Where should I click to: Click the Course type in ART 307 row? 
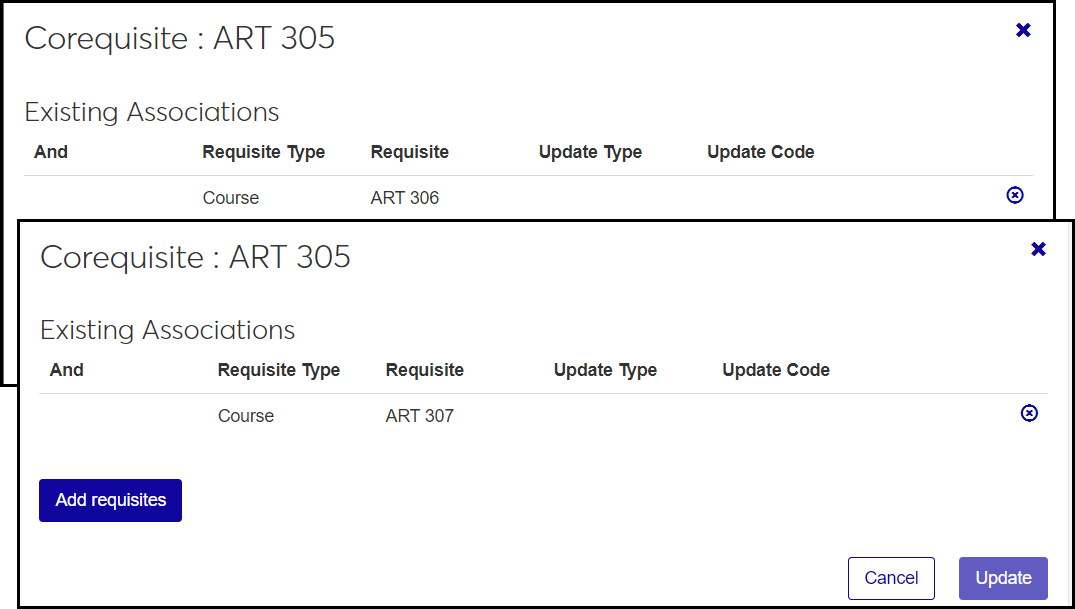pyautogui.click(x=246, y=416)
